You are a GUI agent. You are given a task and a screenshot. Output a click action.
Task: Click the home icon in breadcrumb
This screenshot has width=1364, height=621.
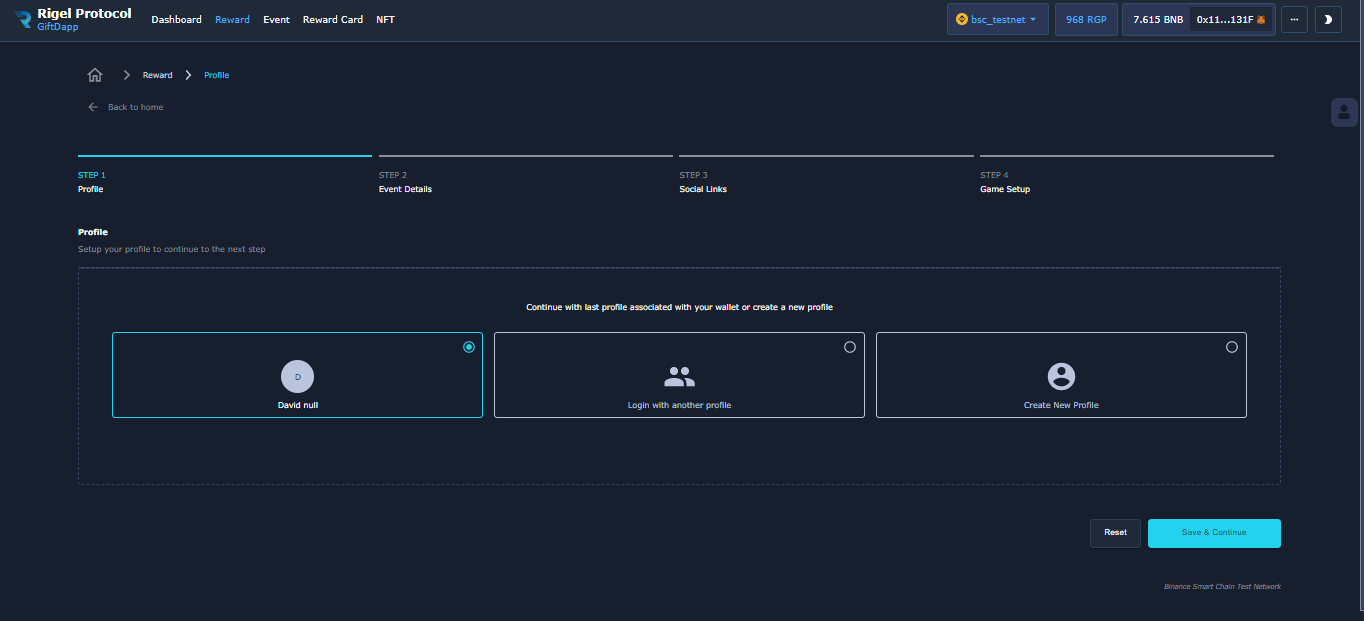[95, 75]
